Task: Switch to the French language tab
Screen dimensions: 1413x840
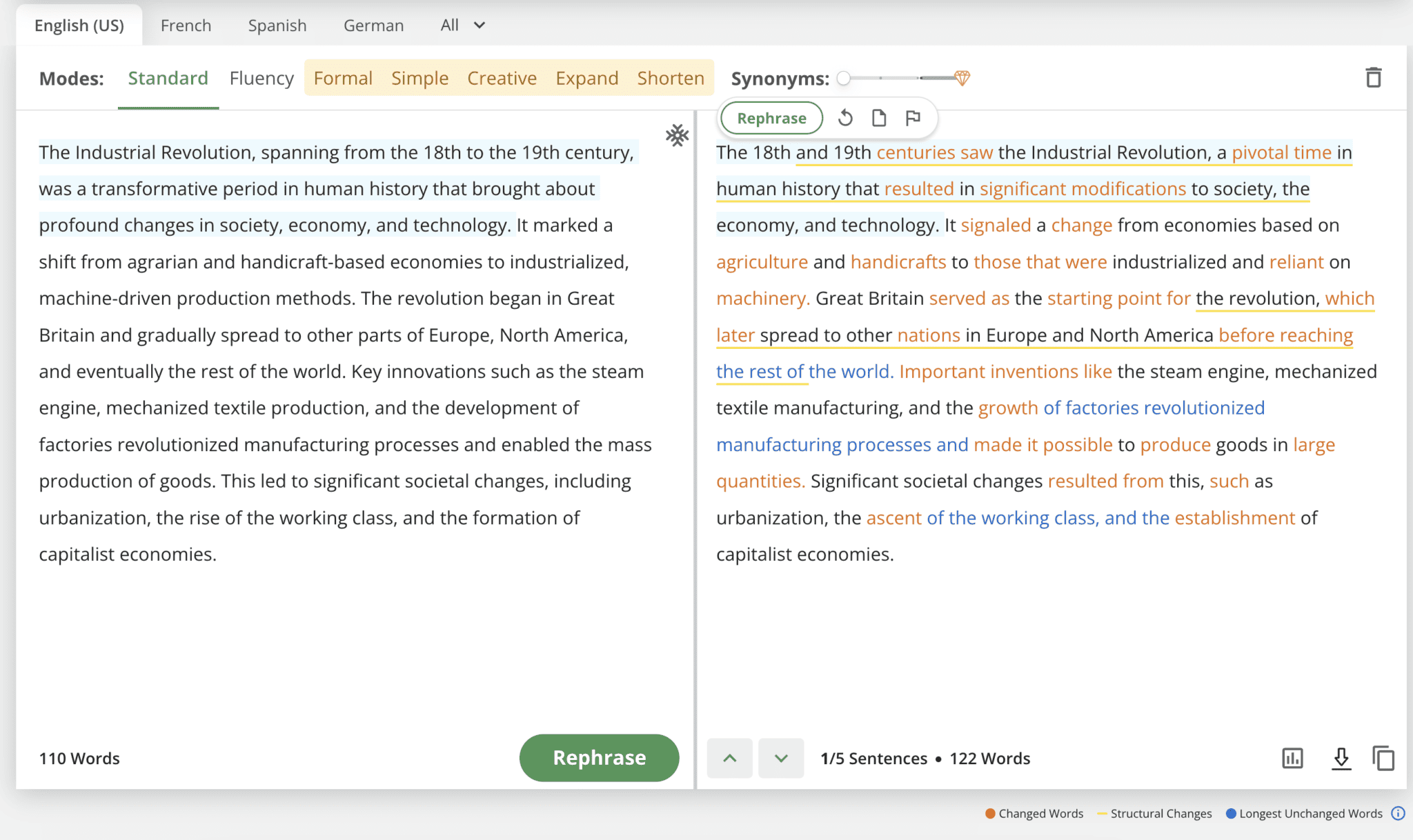Action: [186, 26]
